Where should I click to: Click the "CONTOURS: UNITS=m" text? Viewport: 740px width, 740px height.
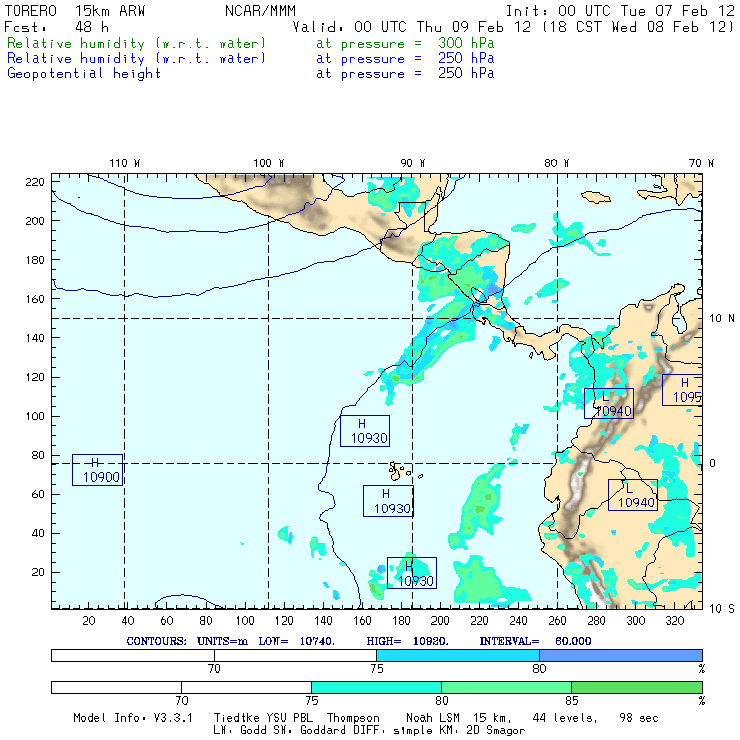tap(187, 641)
